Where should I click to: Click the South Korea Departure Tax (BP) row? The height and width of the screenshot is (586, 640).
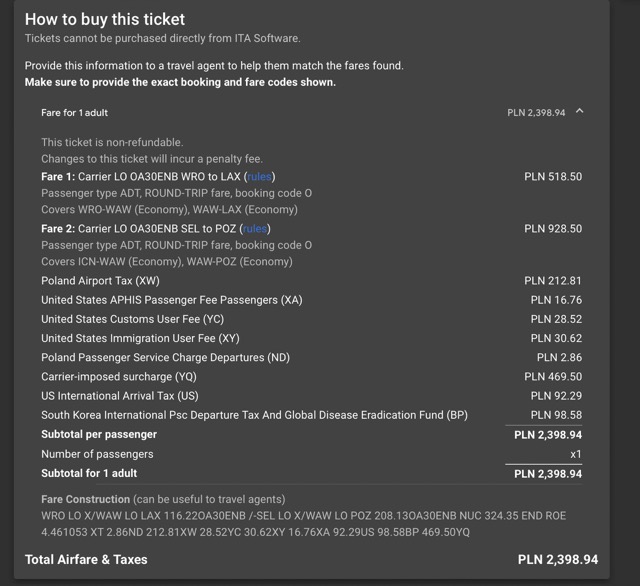[311, 415]
